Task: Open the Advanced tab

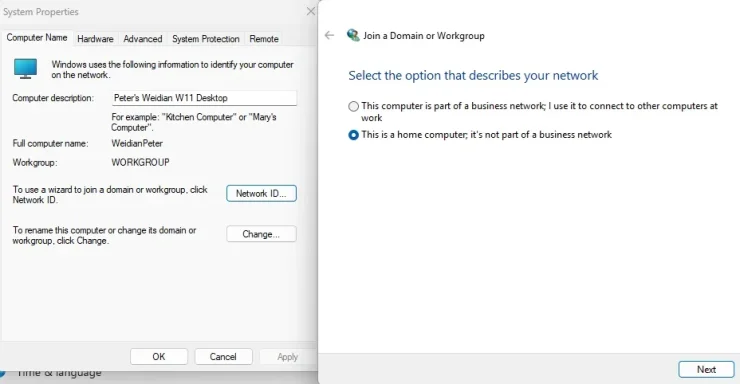Action: point(143,39)
